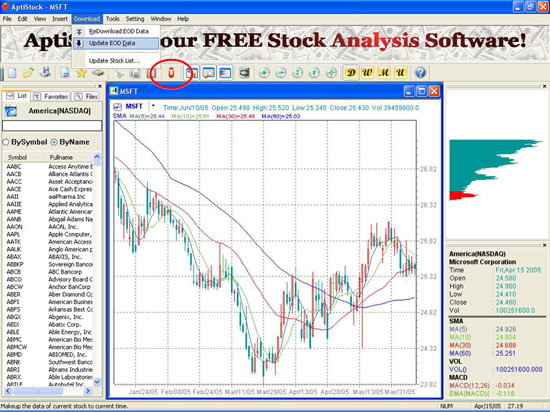Screen dimensions: 550x412
Task: Click the stock list scroll down arrow
Action: [x=97, y=381]
